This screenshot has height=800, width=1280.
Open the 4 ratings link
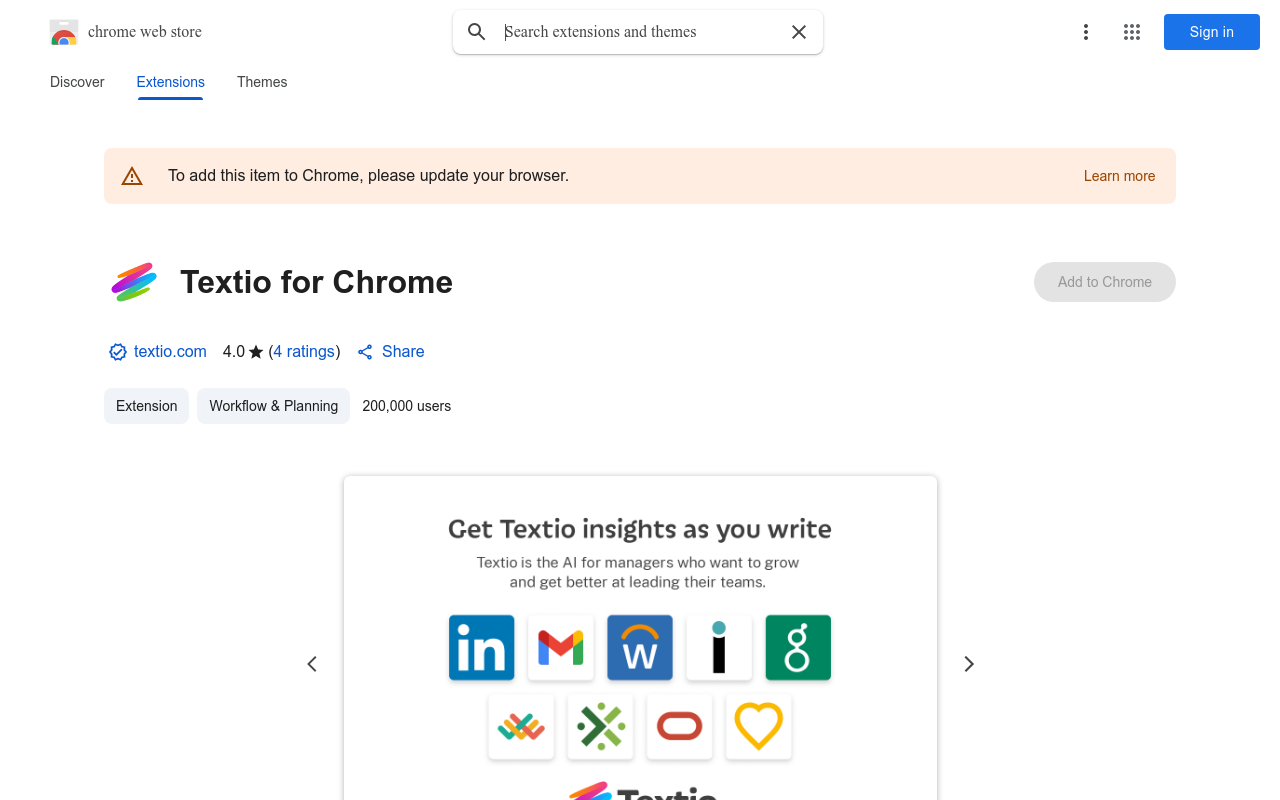click(x=304, y=352)
